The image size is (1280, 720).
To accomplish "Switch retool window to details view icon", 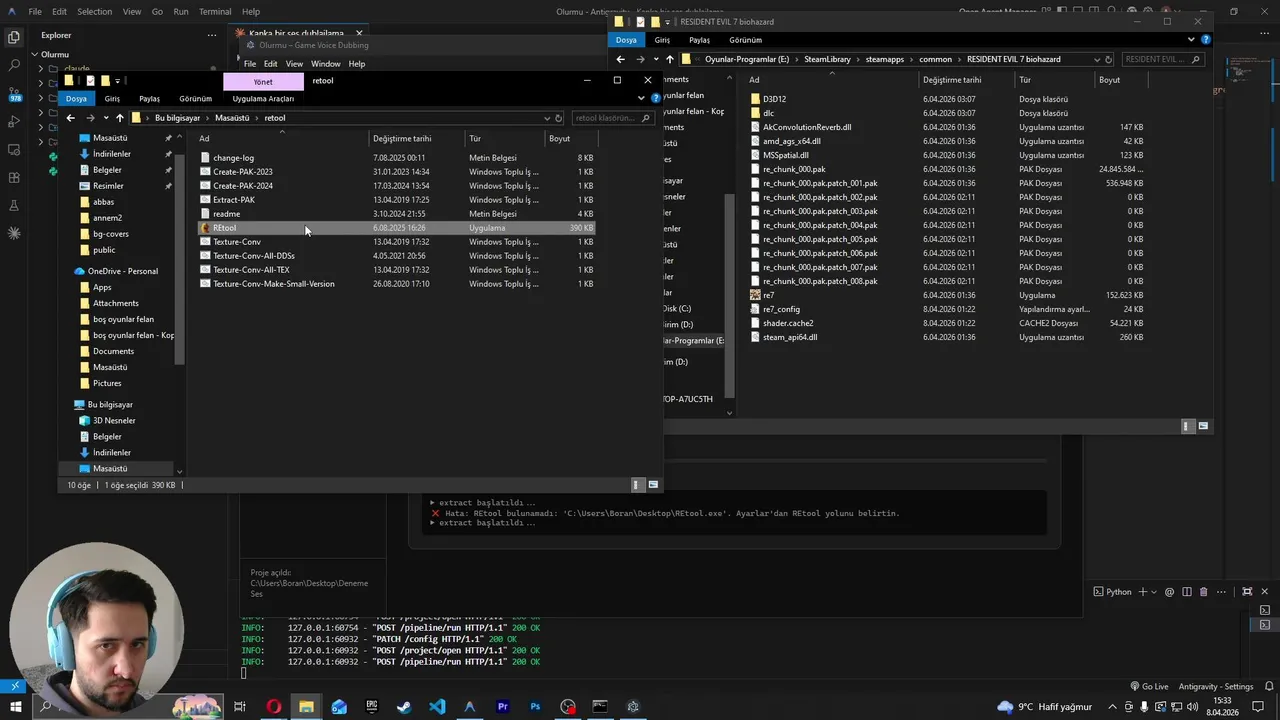I will click(637, 485).
